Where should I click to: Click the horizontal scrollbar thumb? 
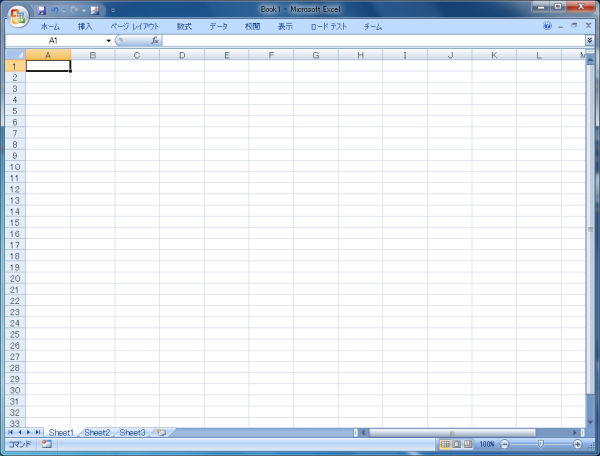452,433
